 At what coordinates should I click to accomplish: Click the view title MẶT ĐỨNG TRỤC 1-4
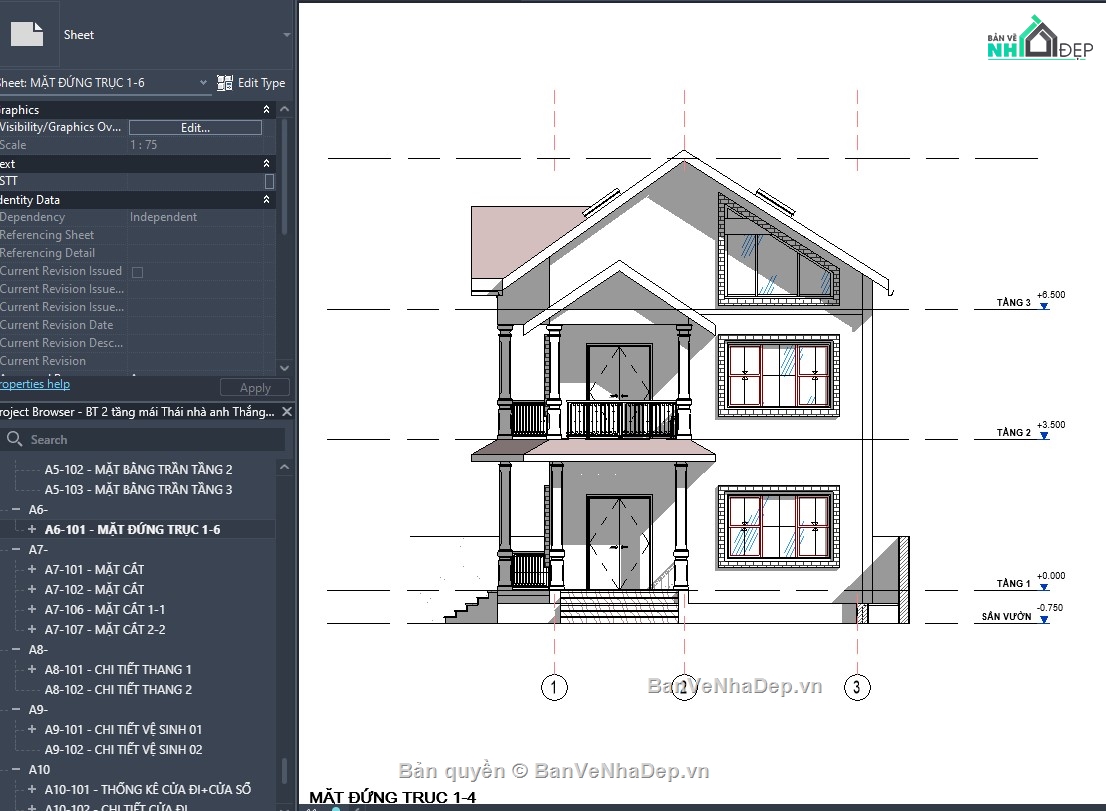[x=392, y=797]
